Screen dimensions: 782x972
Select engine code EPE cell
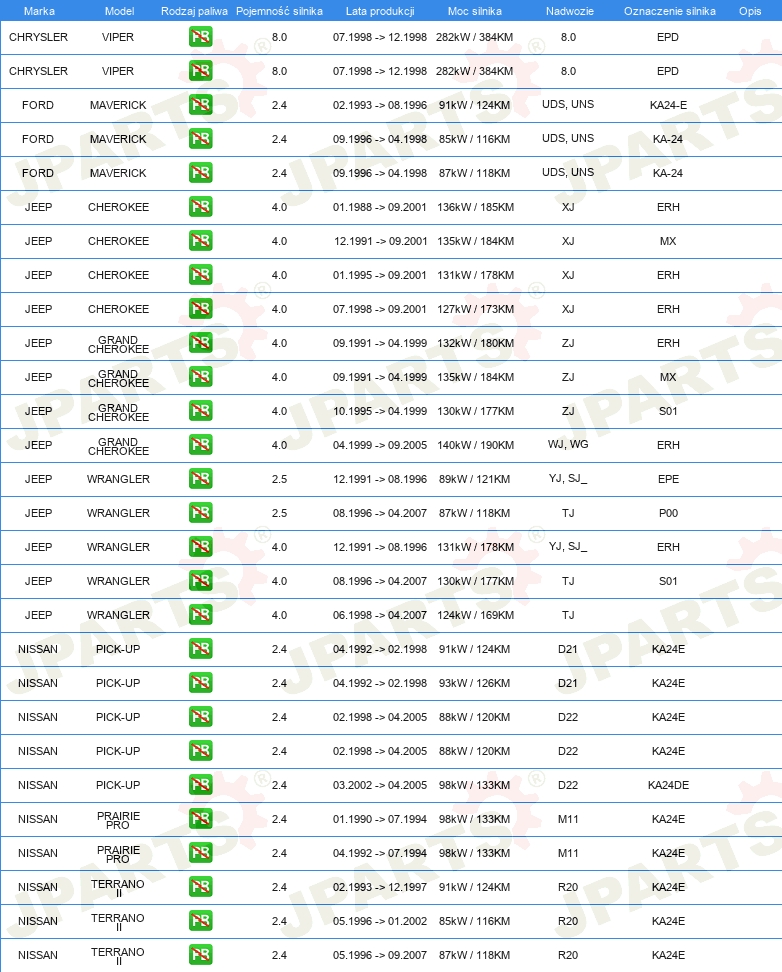pos(668,479)
